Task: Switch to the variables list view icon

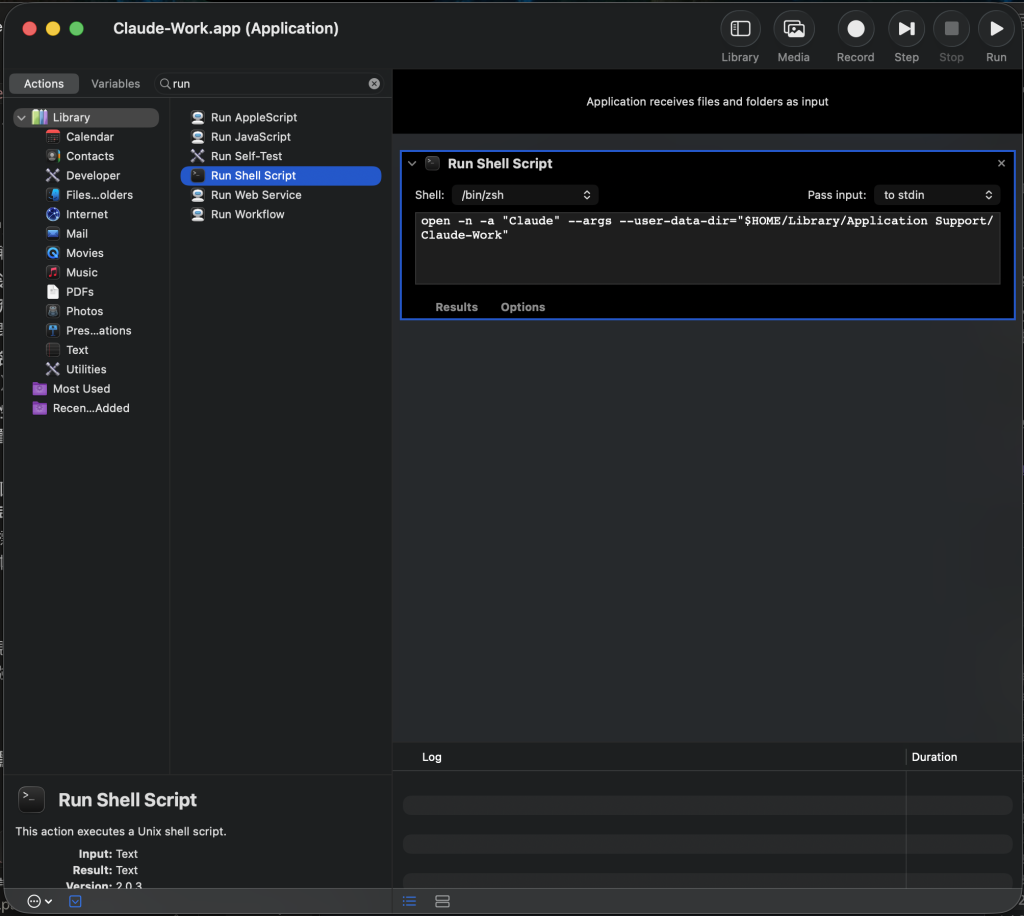Action: tap(442, 901)
